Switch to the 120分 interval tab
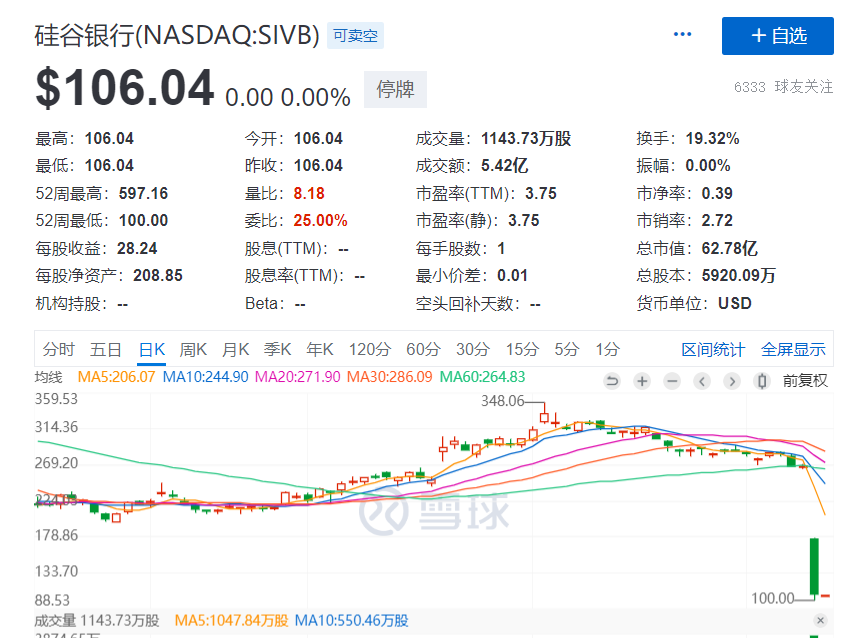The width and height of the screenshot is (845, 638). point(370,350)
